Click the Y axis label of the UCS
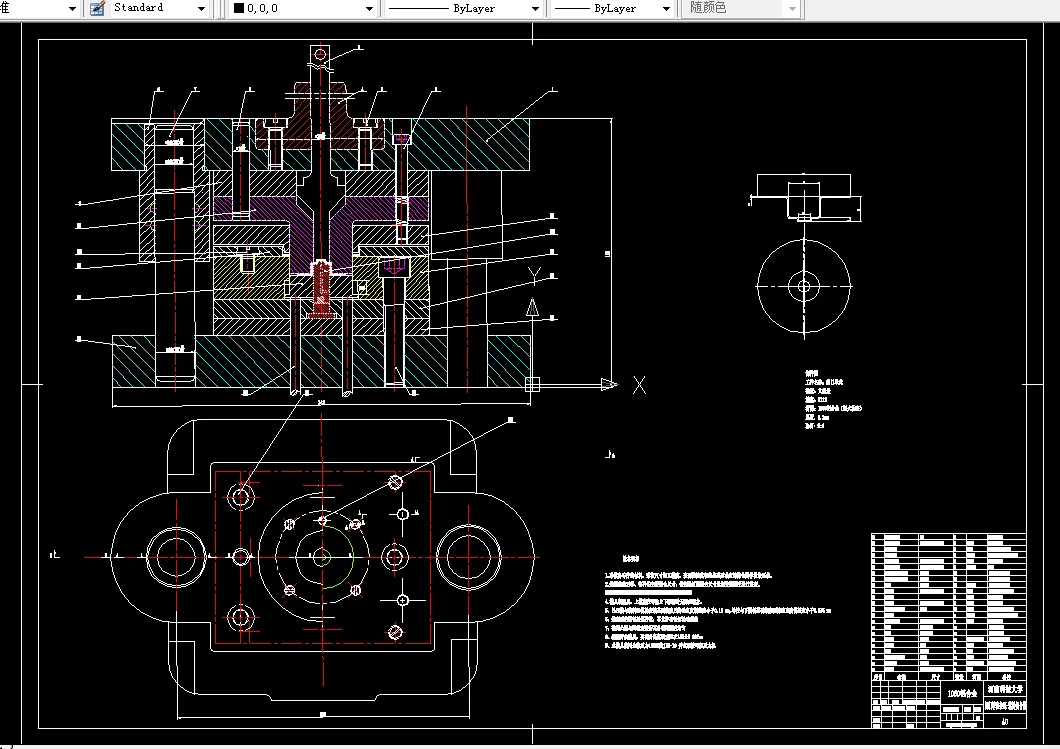Image resolution: width=1060 pixels, height=749 pixels. coord(534,274)
